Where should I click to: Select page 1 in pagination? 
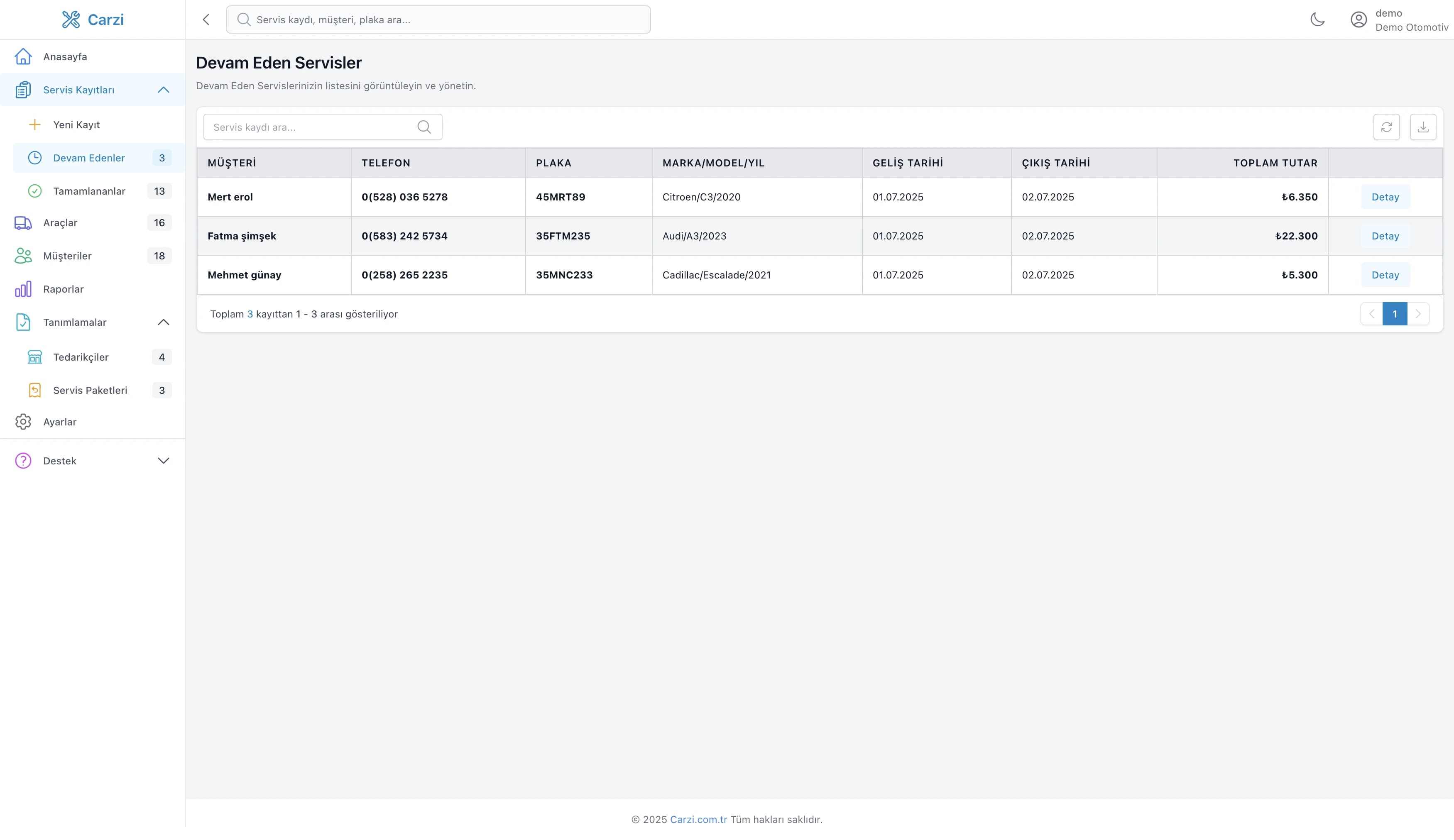pos(1395,314)
